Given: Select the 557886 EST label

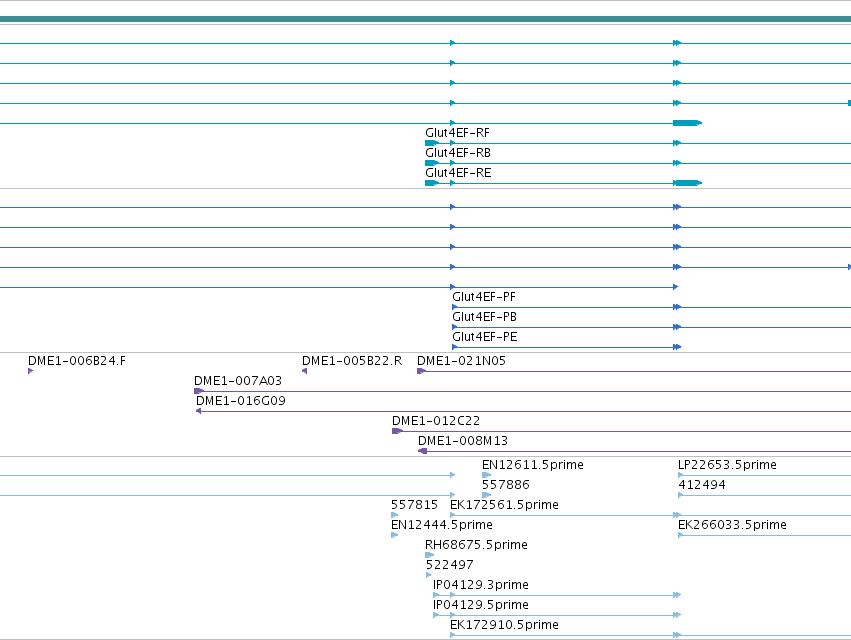Looking at the screenshot, I should (x=505, y=485).
